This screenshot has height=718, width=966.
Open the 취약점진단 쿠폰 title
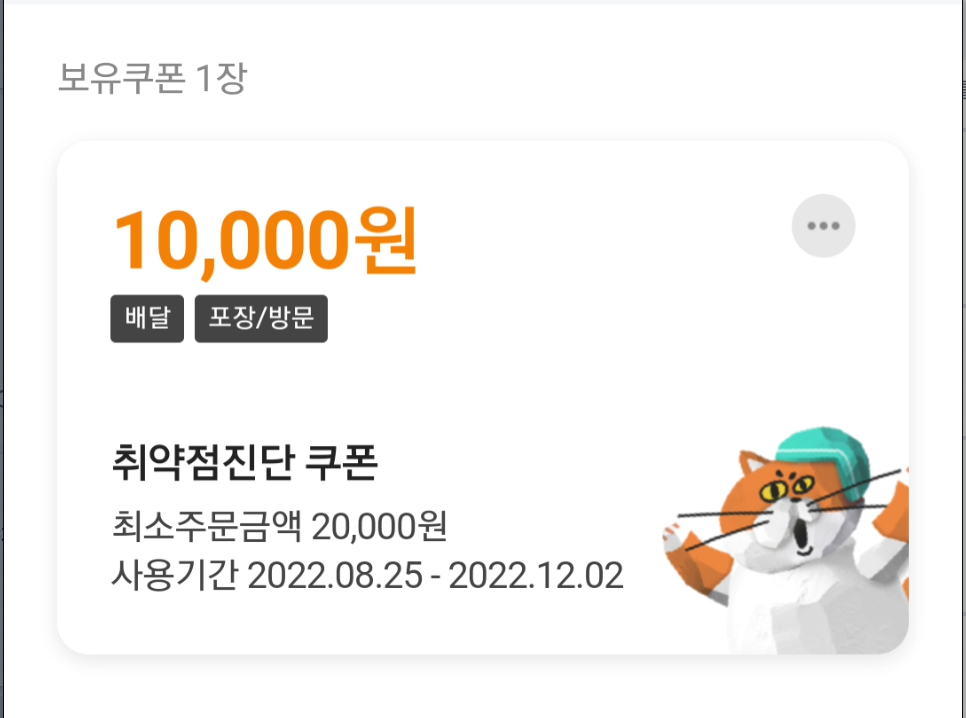point(245,462)
